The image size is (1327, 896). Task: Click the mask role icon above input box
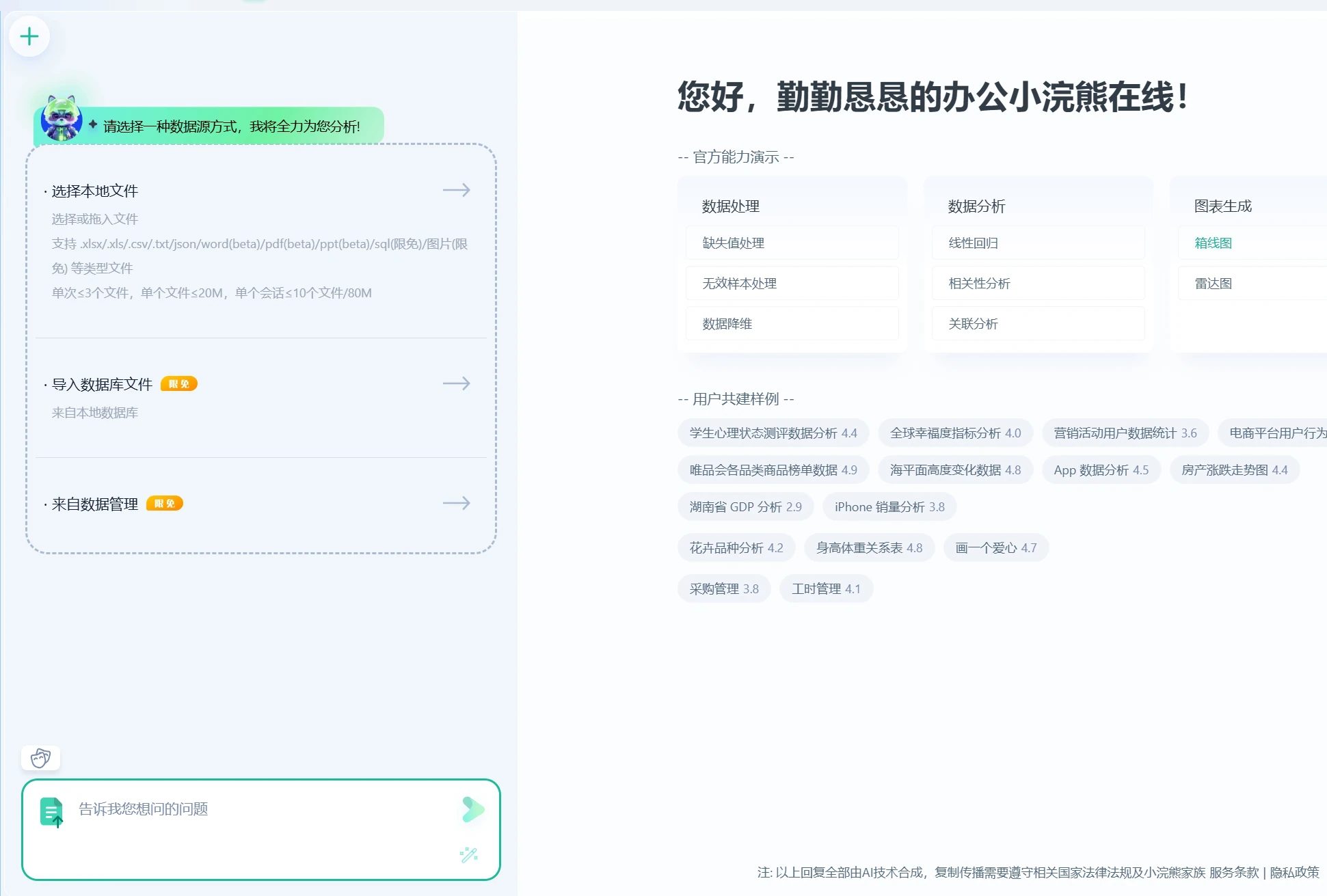tap(41, 758)
